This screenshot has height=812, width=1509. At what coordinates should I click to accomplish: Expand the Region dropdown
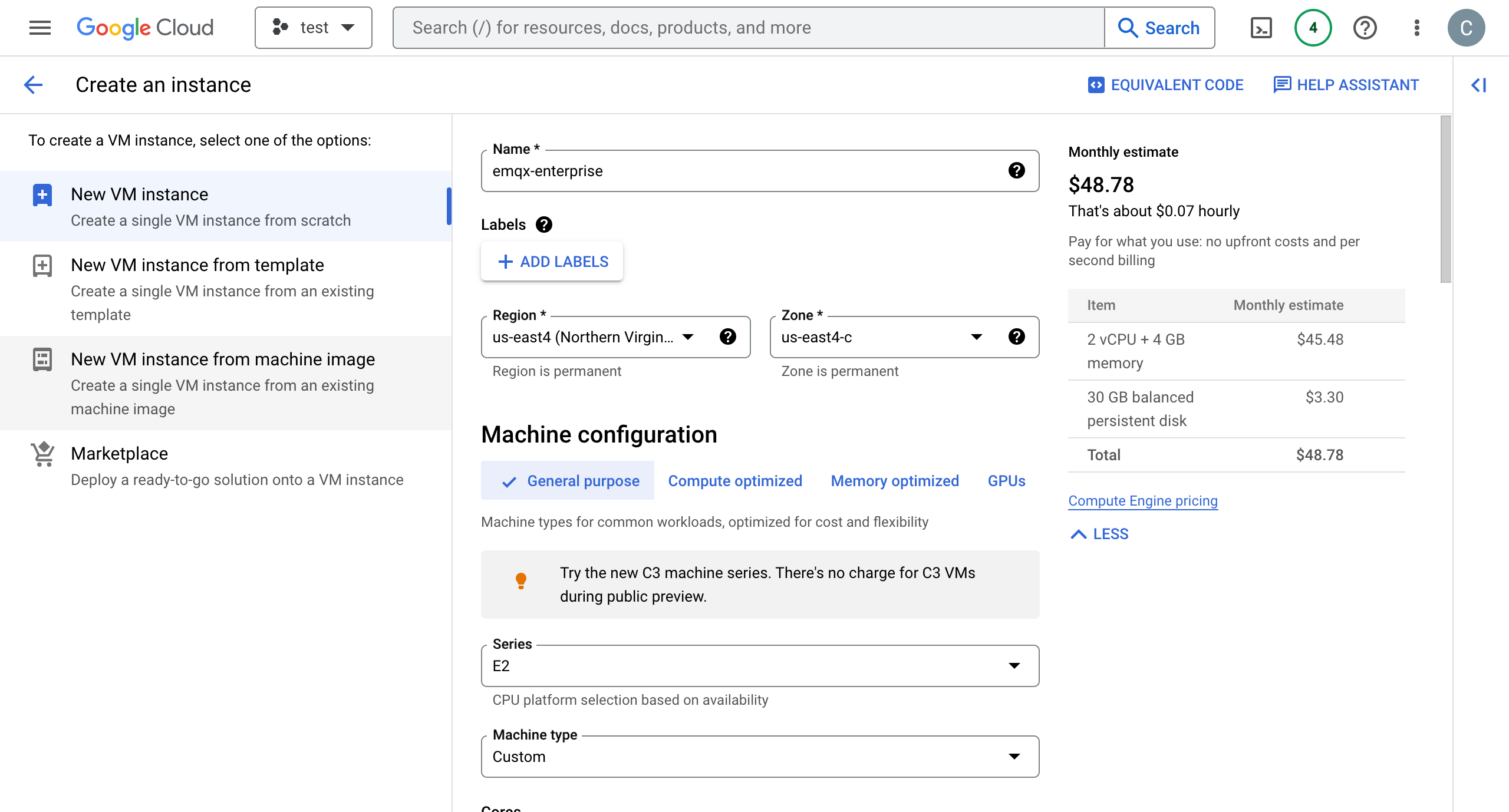click(x=689, y=337)
